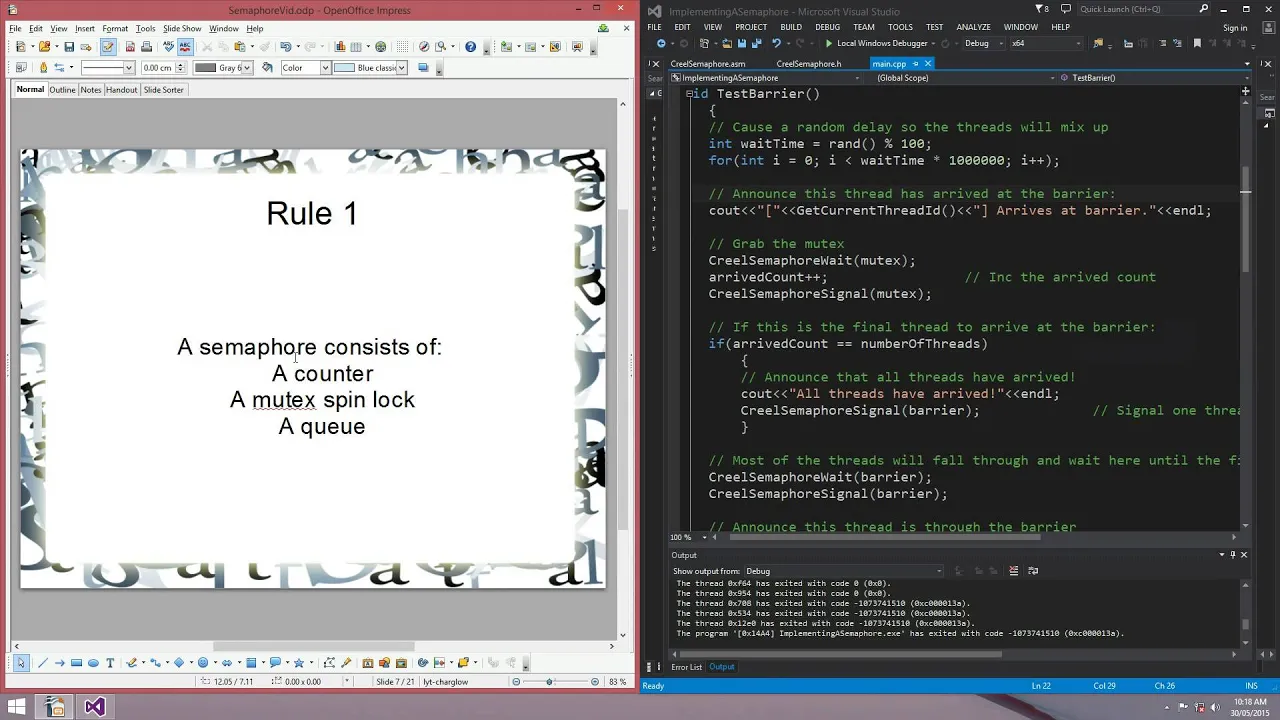
Task: Open the BUILD menu in Visual Studio
Action: click(791, 27)
